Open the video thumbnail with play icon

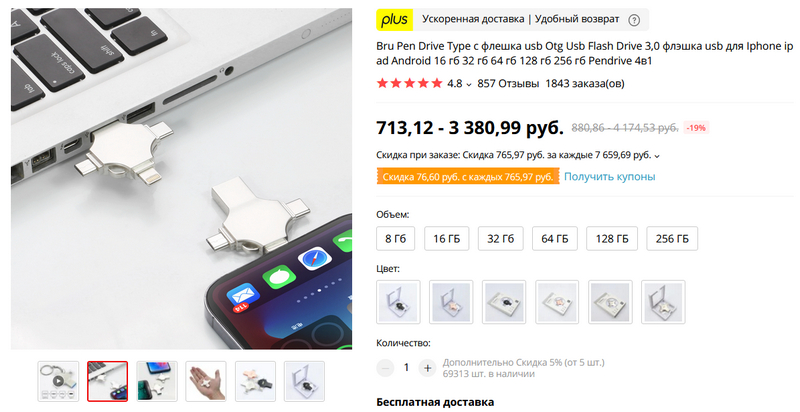[58, 381]
